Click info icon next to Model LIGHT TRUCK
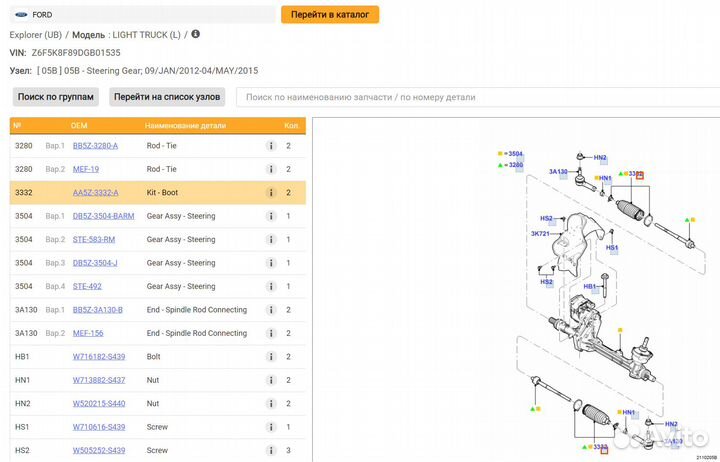The height and width of the screenshot is (462, 720). coord(195,34)
